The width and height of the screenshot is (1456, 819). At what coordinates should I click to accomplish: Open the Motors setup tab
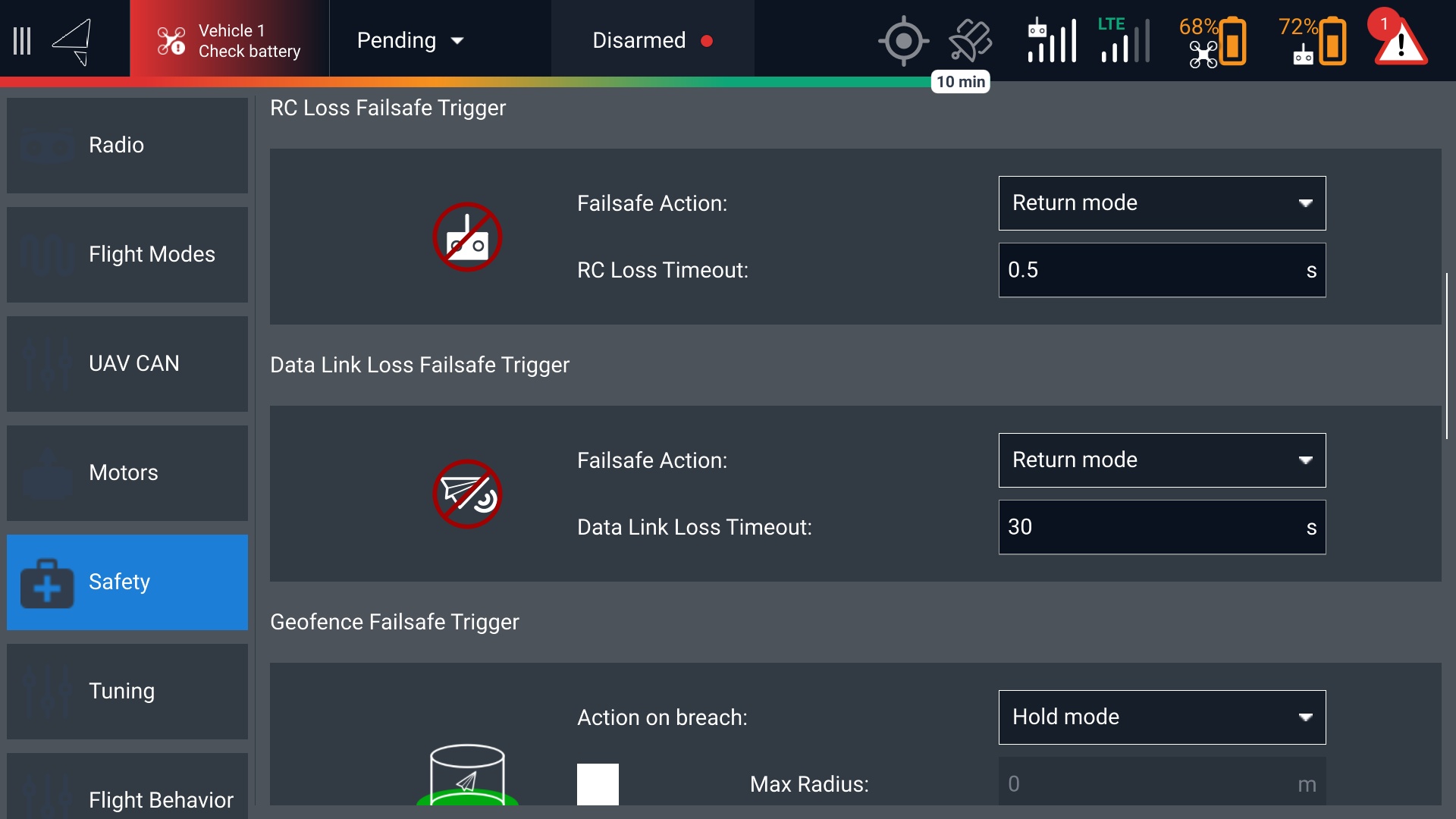[127, 473]
